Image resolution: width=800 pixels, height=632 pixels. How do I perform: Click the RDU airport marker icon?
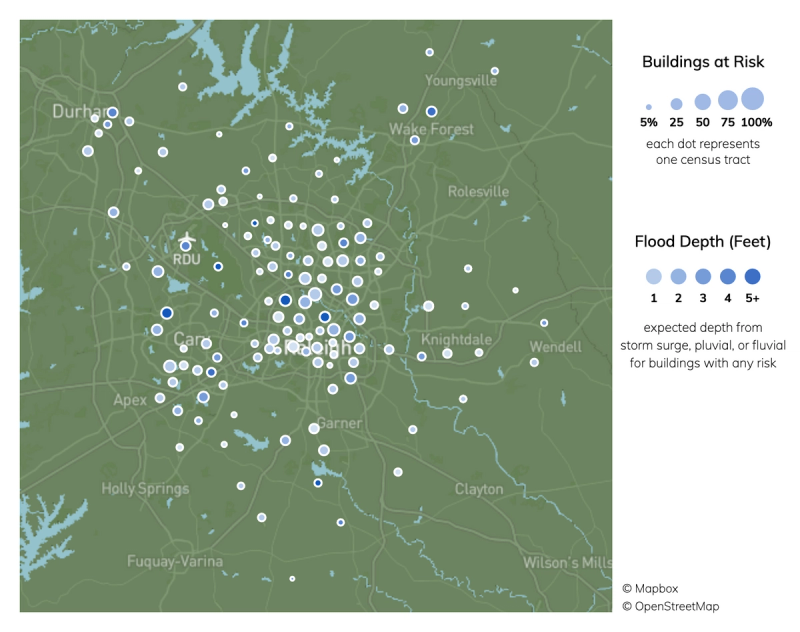[x=186, y=237]
